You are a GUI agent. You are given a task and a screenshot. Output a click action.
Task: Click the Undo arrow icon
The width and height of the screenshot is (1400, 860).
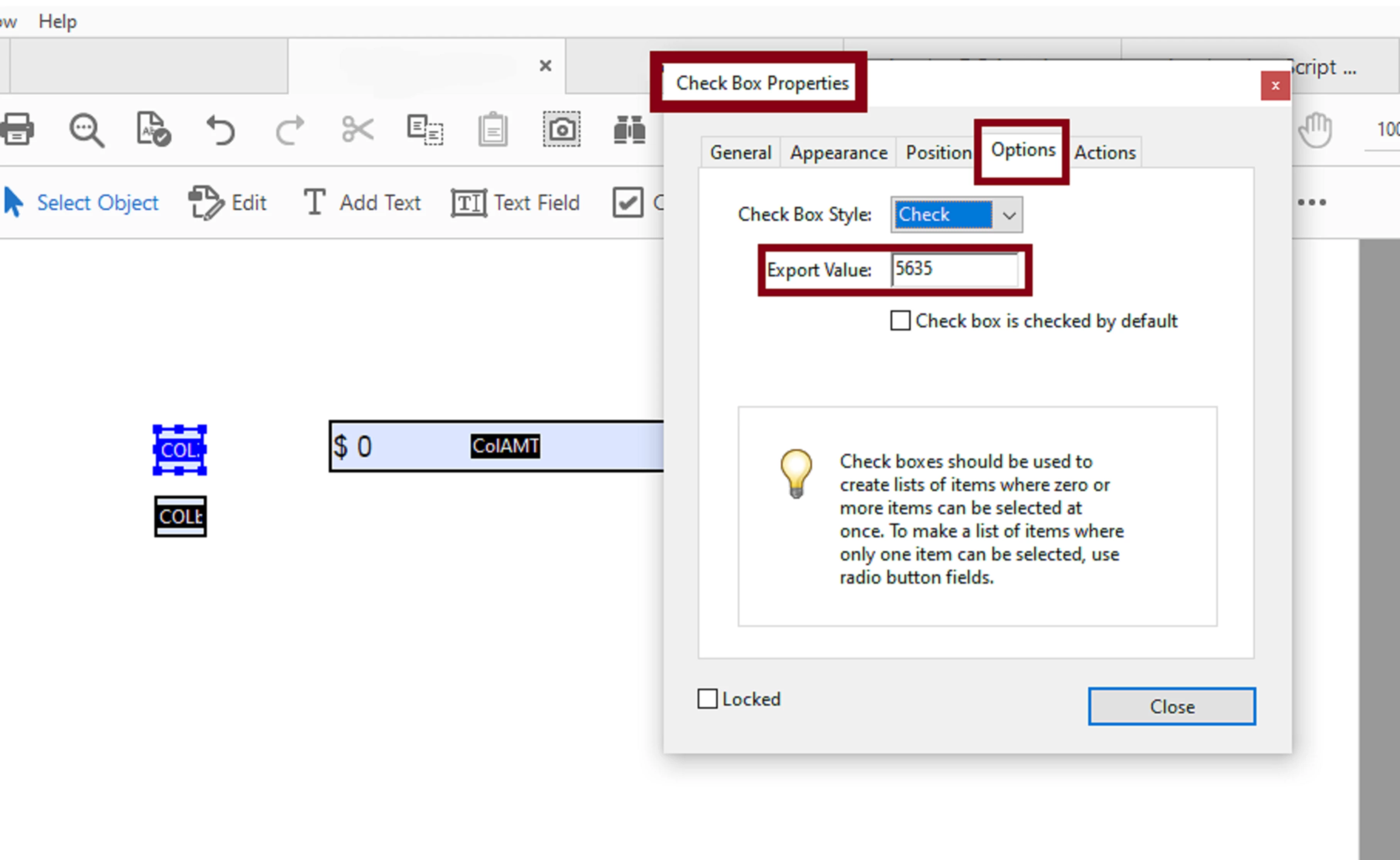(221, 130)
